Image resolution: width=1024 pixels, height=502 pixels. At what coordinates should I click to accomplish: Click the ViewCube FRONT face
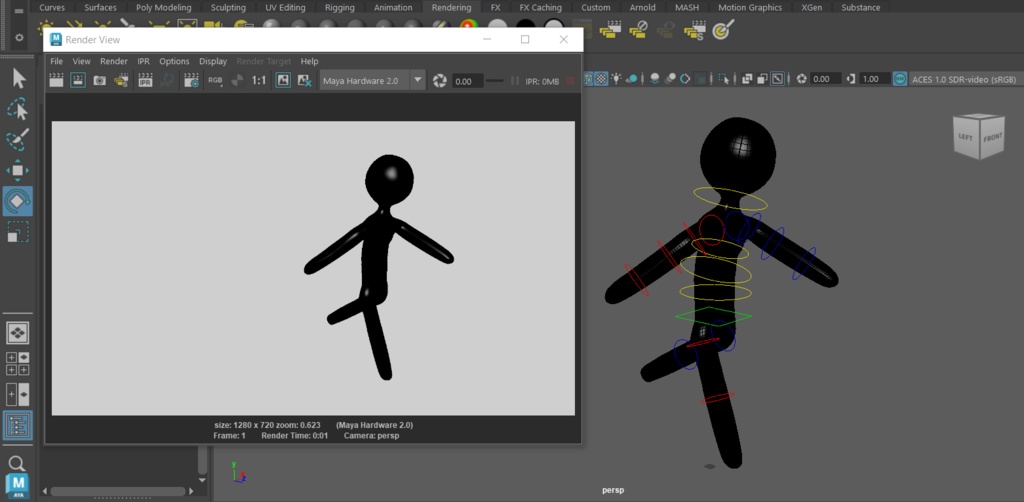[x=993, y=138]
